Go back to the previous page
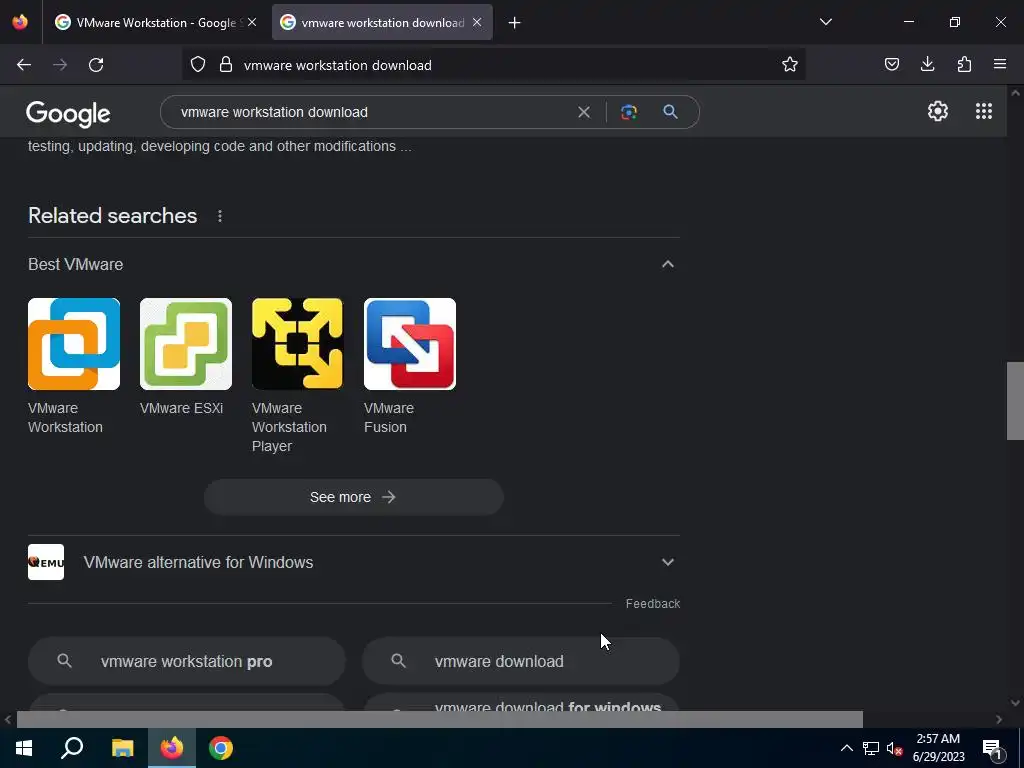1024x768 pixels. pos(24,65)
